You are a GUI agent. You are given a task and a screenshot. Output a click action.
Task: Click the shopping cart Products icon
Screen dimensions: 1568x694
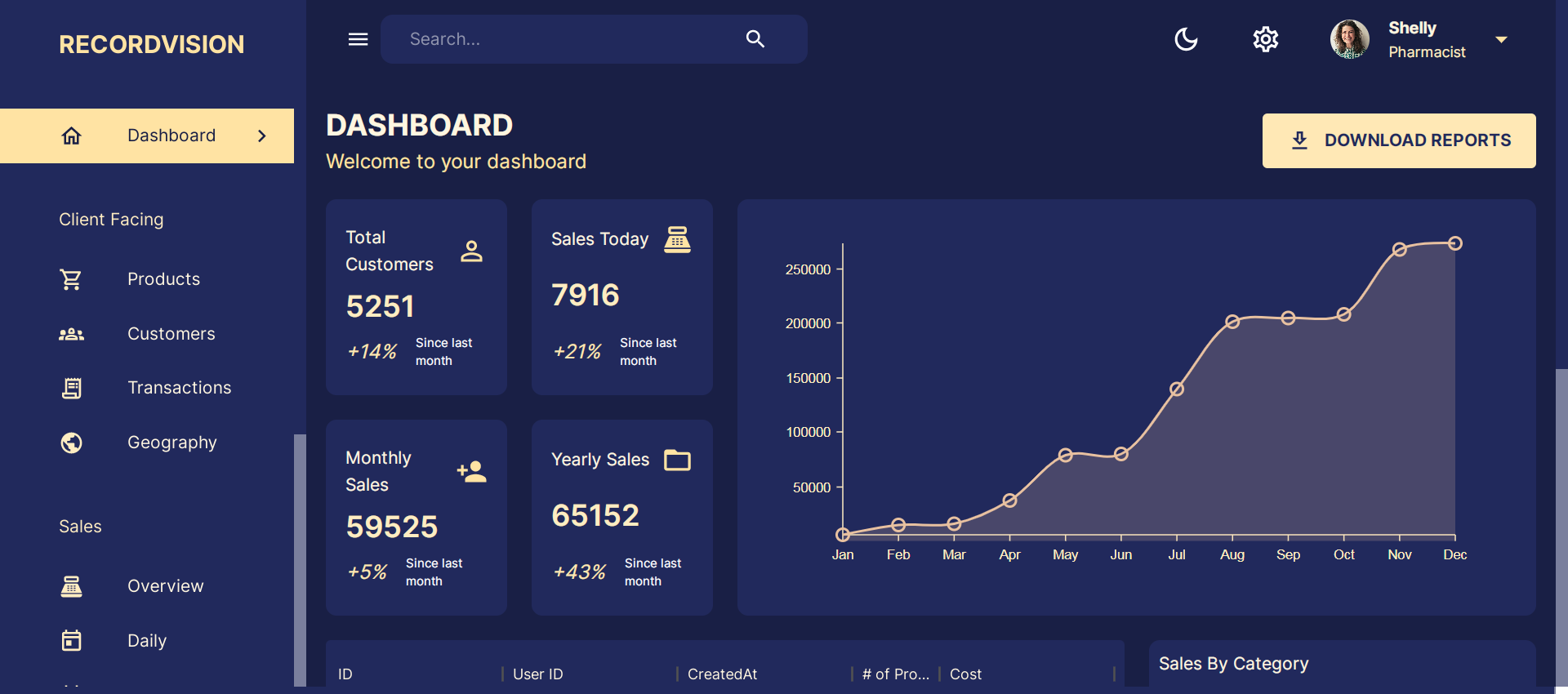(x=71, y=279)
